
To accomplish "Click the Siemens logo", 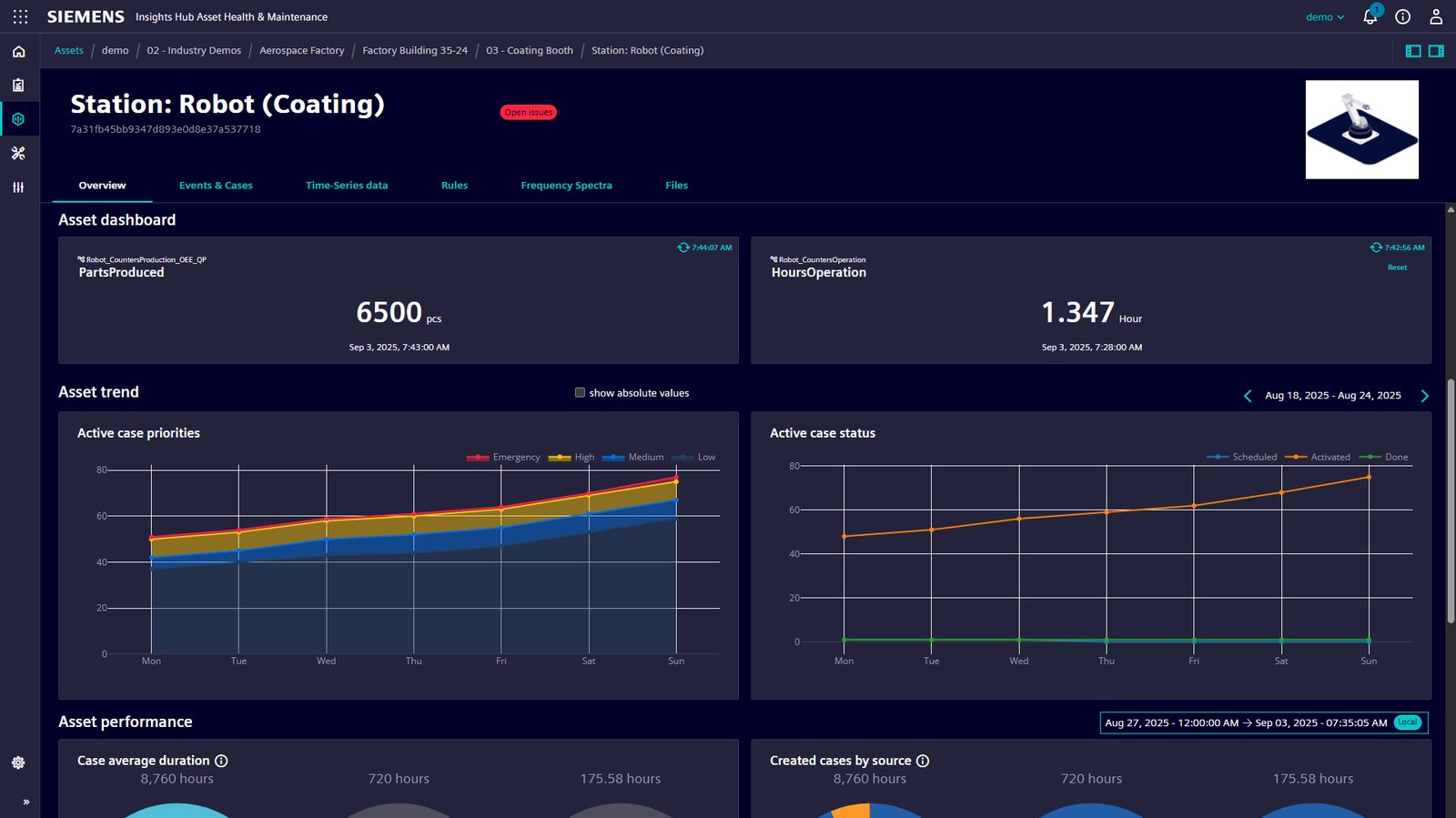I will point(86,17).
